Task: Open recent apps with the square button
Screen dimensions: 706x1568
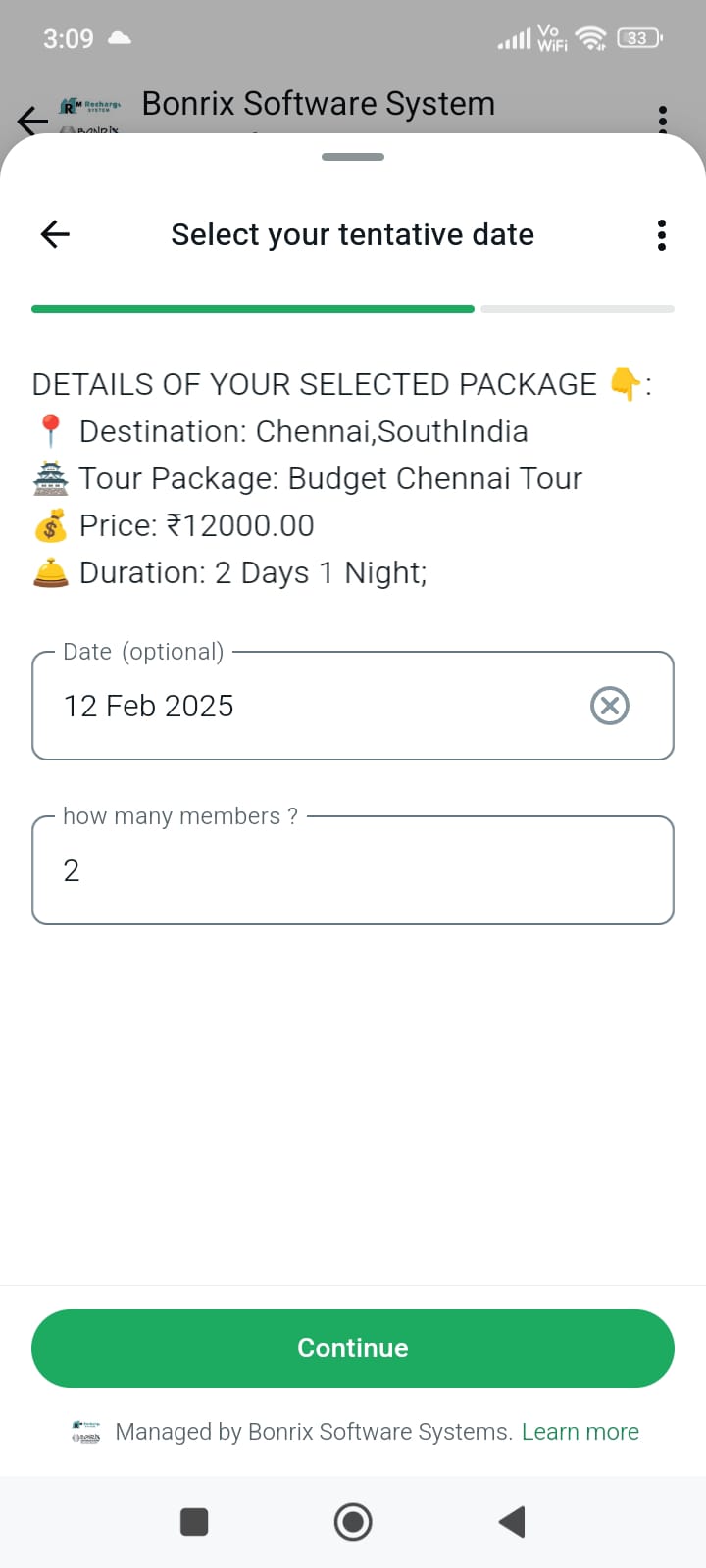Action: point(194,1522)
